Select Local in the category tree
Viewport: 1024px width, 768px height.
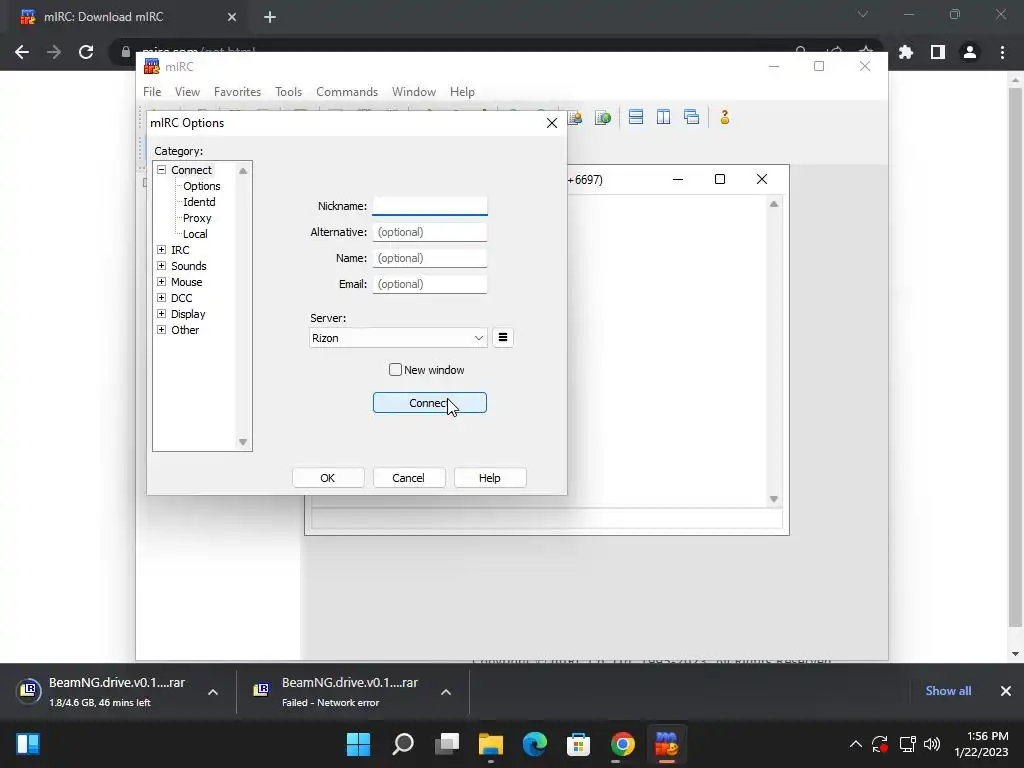pyautogui.click(x=195, y=234)
